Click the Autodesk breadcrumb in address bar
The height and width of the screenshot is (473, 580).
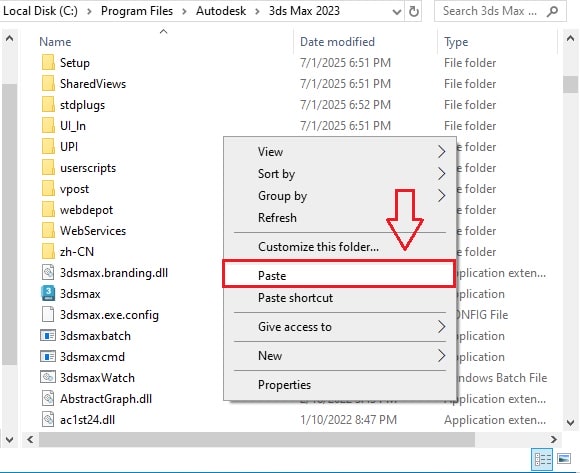click(221, 11)
